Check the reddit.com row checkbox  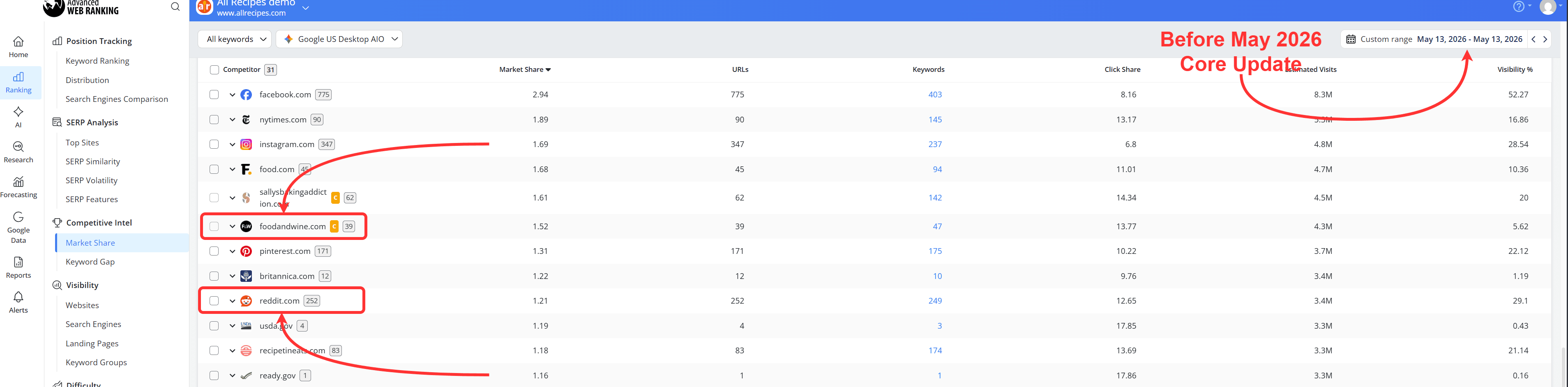click(x=214, y=301)
